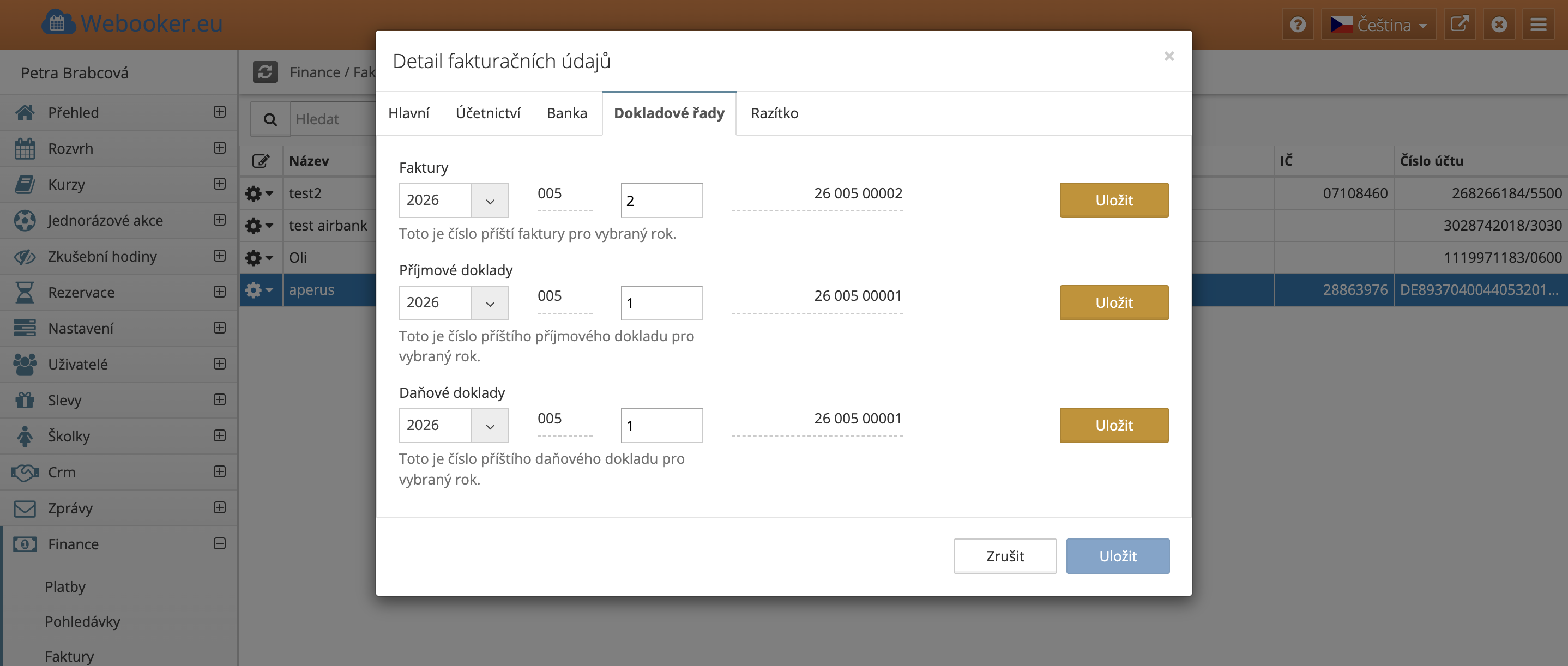The image size is (1568, 666).
Task: Click the search magnifier icon
Action: (x=270, y=119)
